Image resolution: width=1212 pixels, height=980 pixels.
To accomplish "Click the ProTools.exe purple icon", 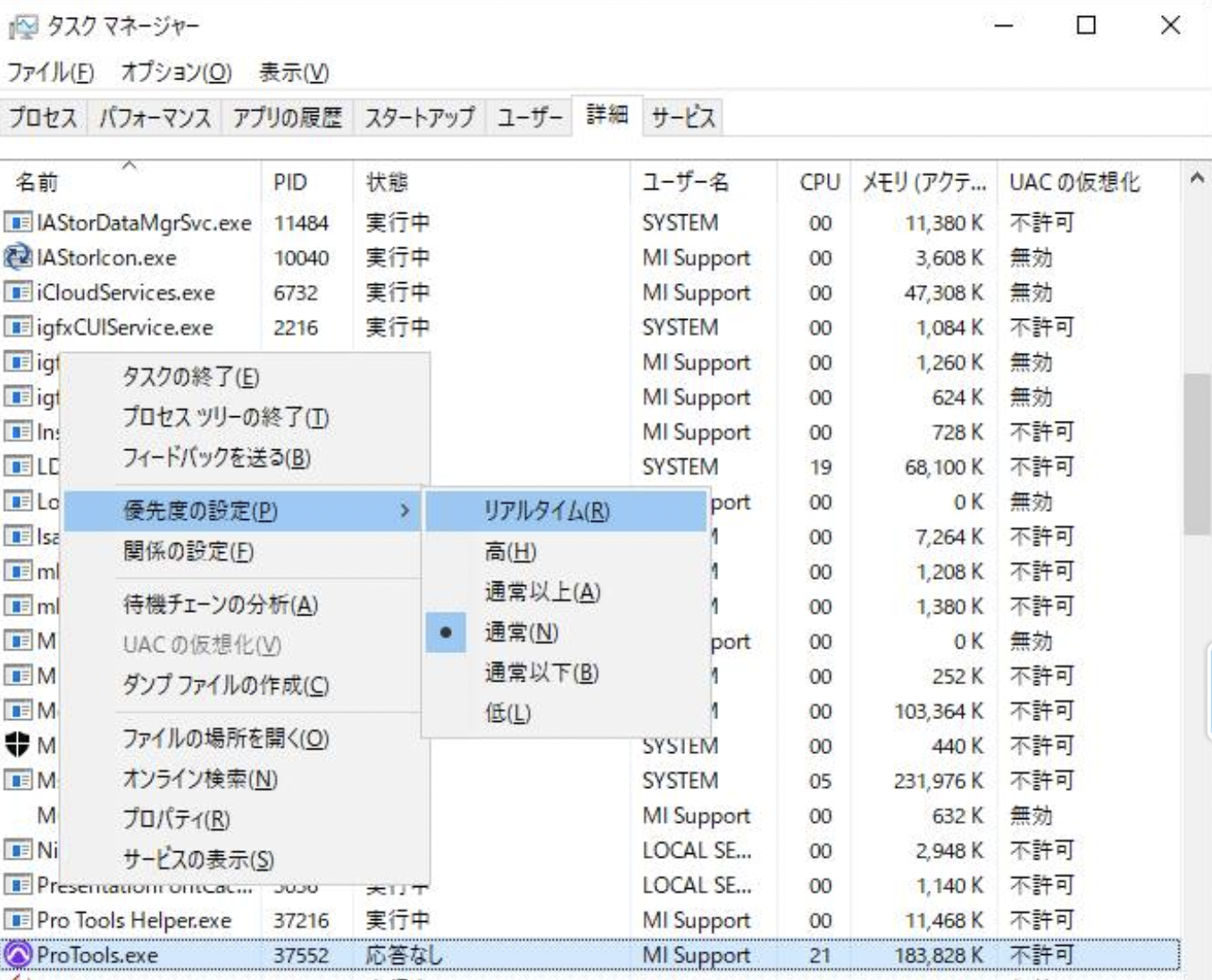I will pyautogui.click(x=18, y=955).
